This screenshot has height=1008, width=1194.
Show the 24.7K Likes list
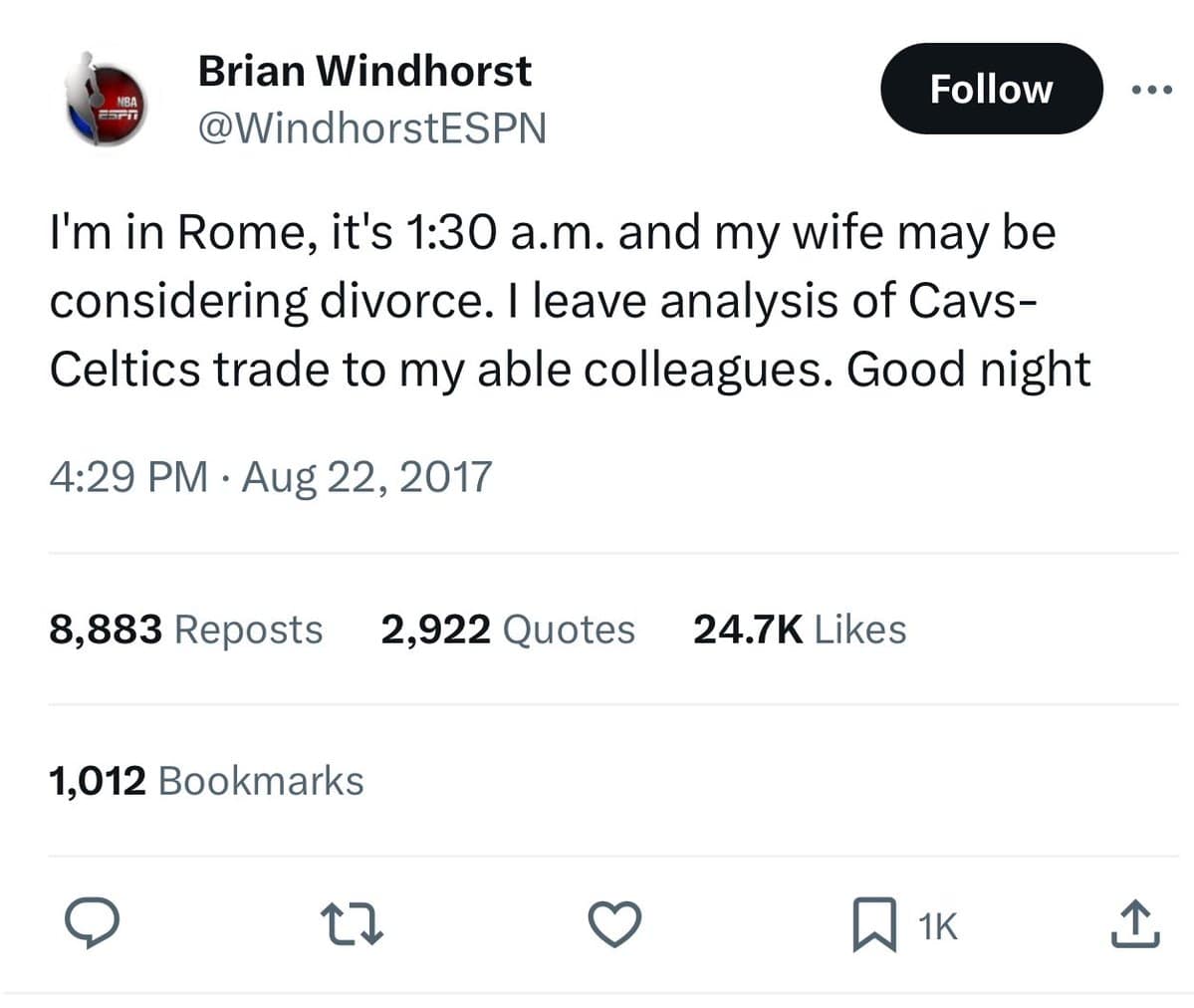(800, 630)
